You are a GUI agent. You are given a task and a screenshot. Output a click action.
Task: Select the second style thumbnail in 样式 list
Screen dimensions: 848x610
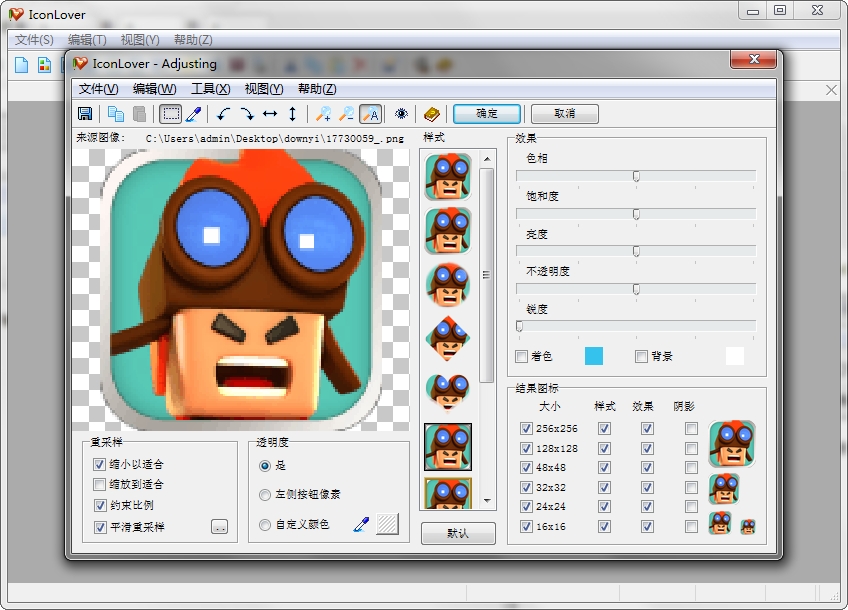(x=447, y=231)
